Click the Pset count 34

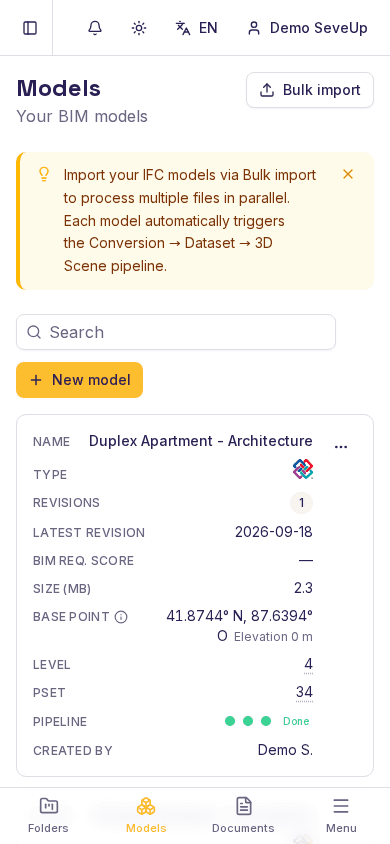(x=304, y=692)
